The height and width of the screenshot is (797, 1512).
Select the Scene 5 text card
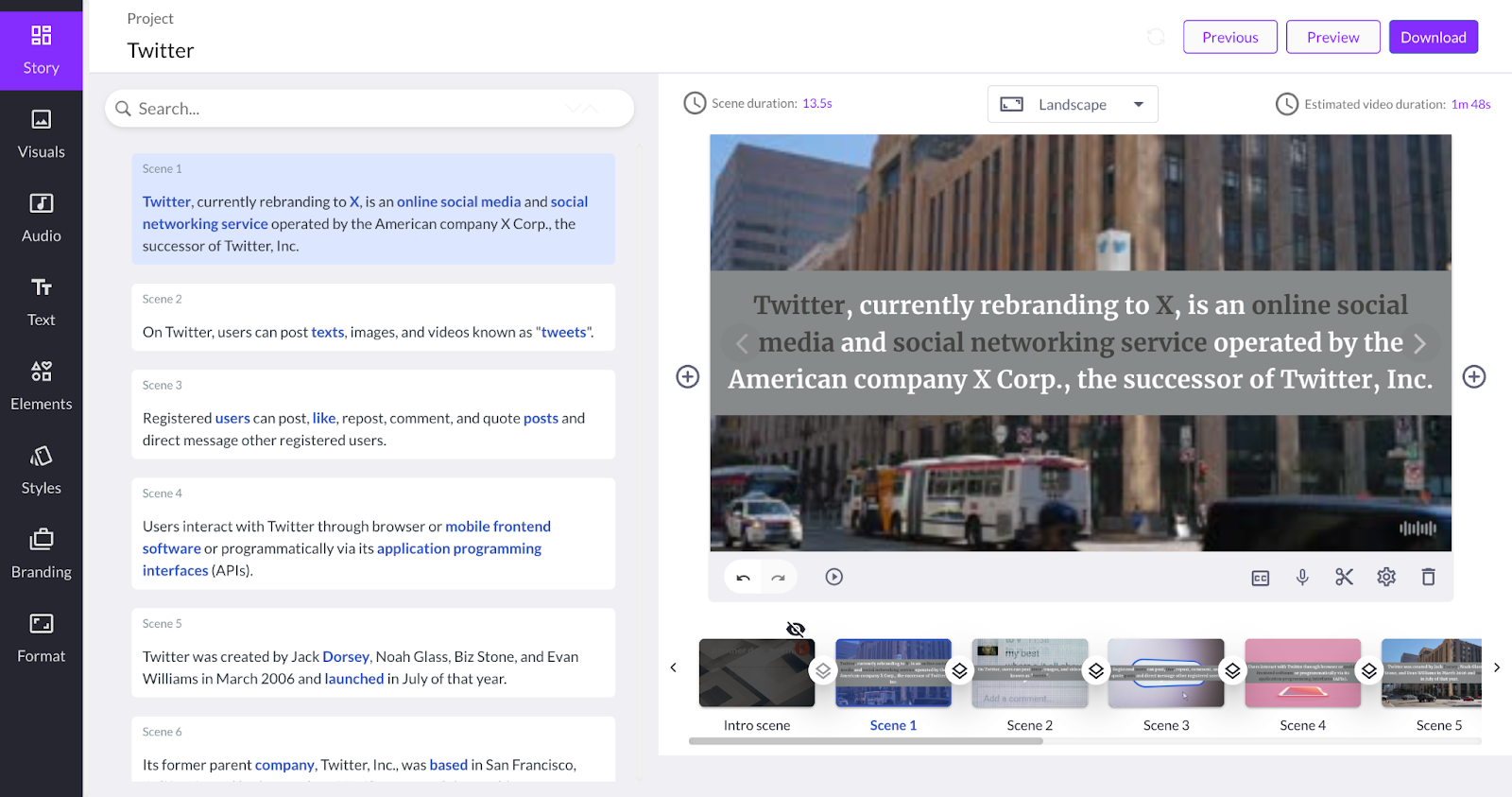point(373,652)
